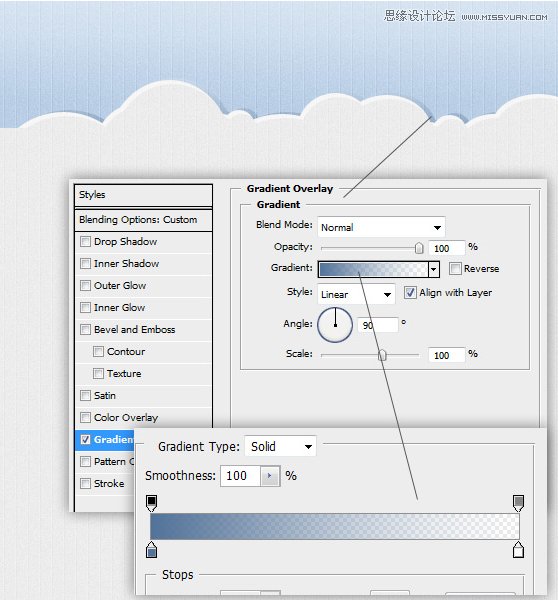This screenshot has width=558, height=600.
Task: Click the Angle dial control
Action: (335, 325)
